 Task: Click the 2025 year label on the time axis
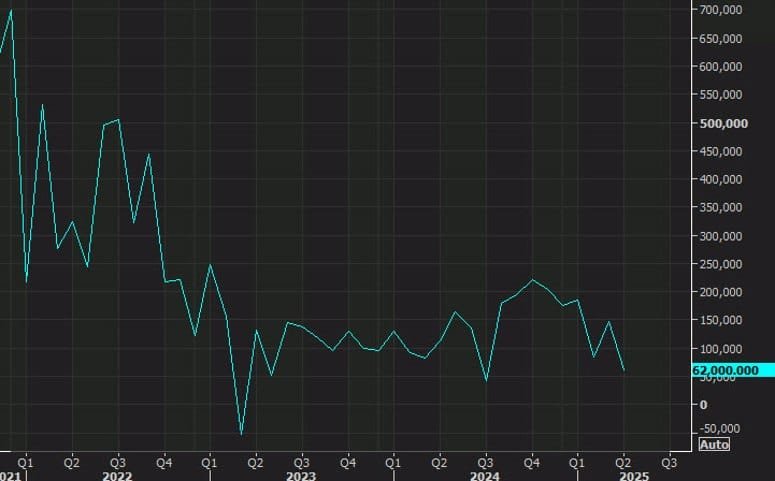pos(634,476)
